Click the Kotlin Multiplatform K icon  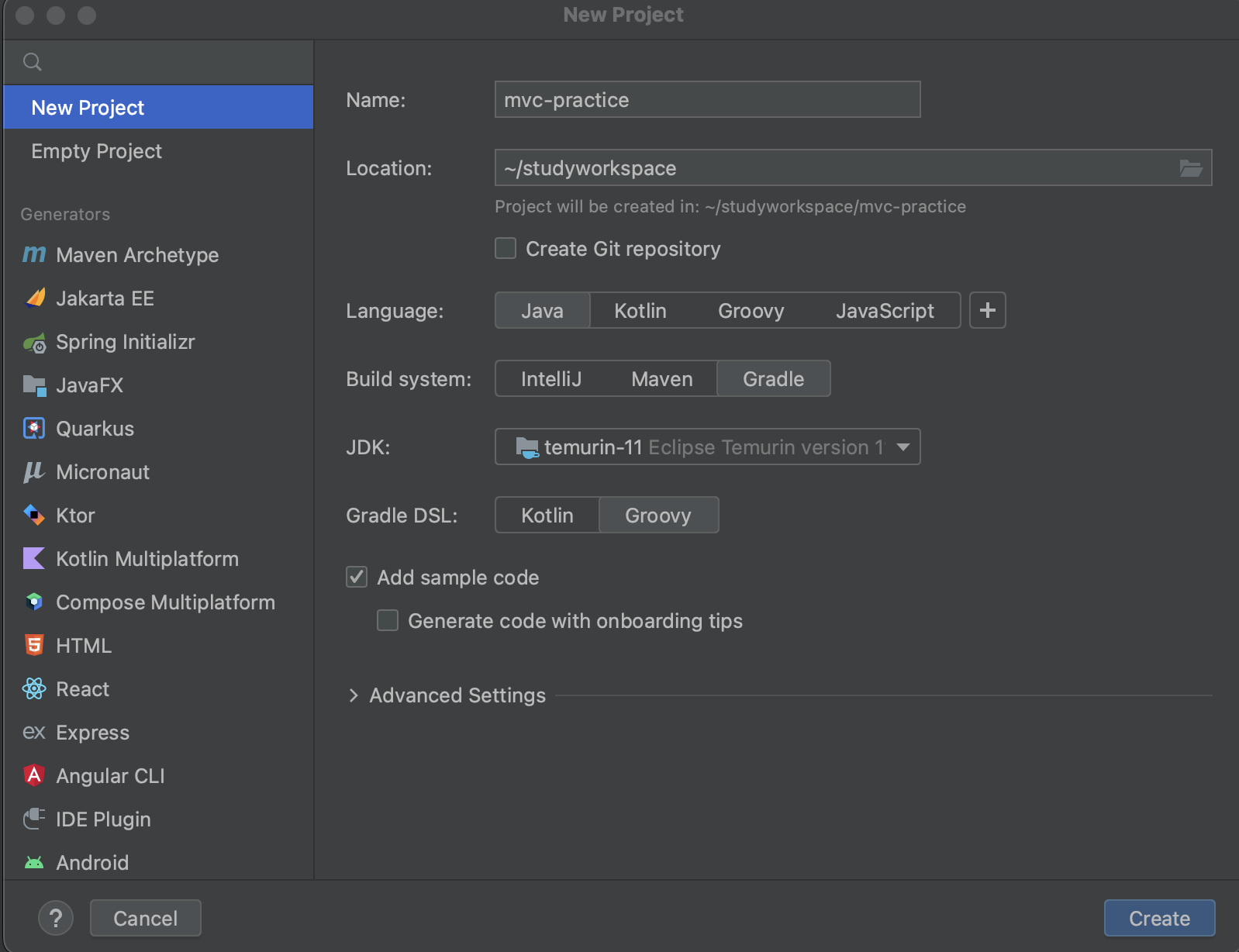pyautogui.click(x=34, y=558)
